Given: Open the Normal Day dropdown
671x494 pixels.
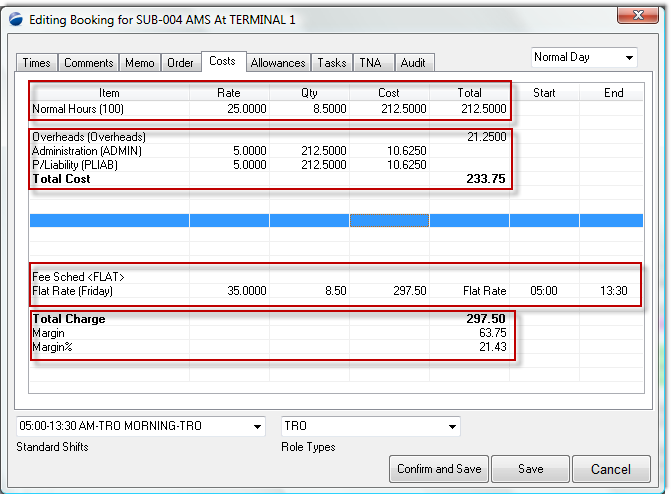Looking at the screenshot, I should pos(585,57).
